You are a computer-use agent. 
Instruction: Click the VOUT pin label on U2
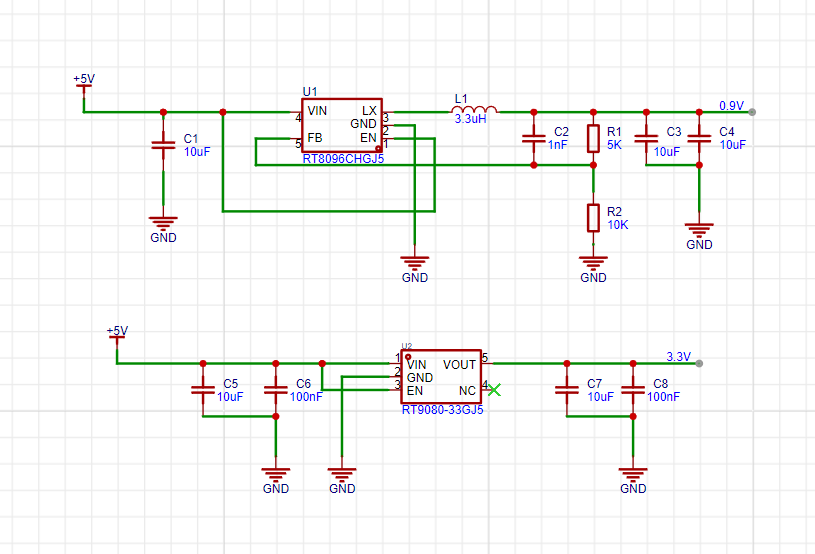(459, 365)
